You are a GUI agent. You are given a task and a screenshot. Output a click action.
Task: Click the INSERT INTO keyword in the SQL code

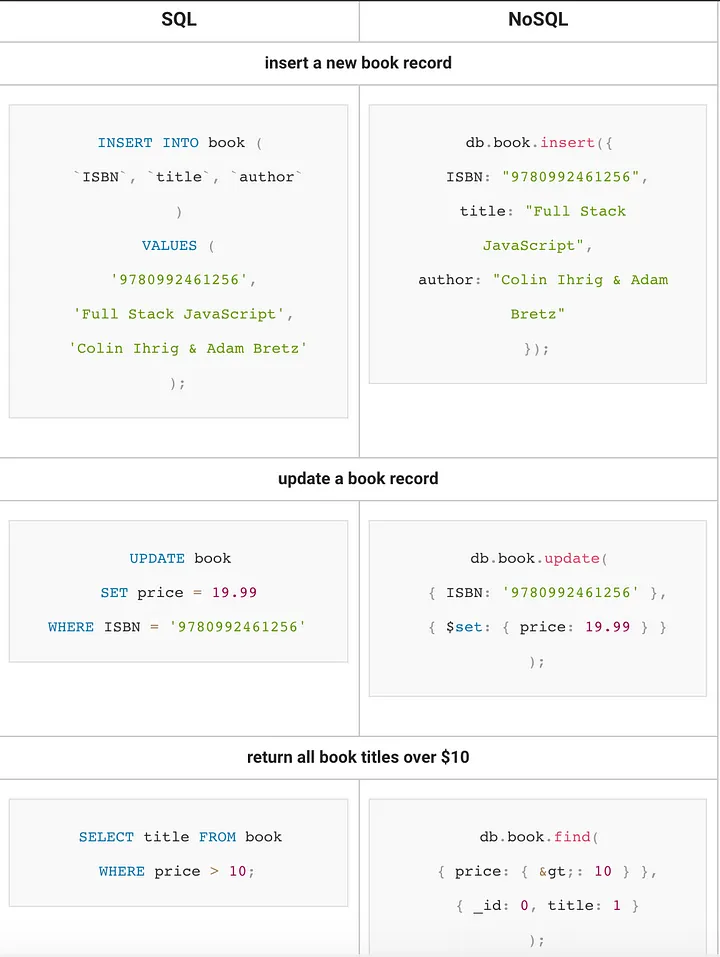coord(148,143)
